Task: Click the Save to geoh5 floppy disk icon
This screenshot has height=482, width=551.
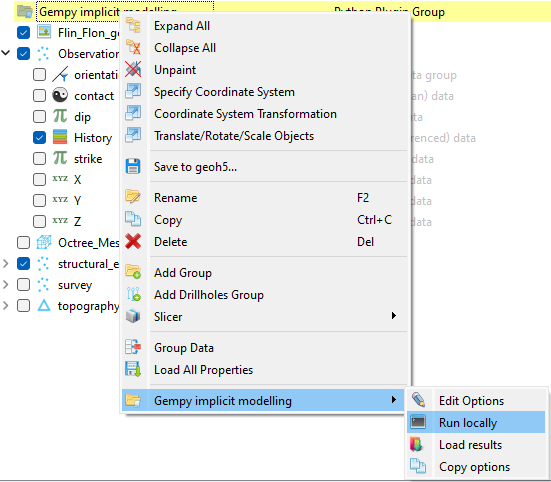Action: click(133, 166)
